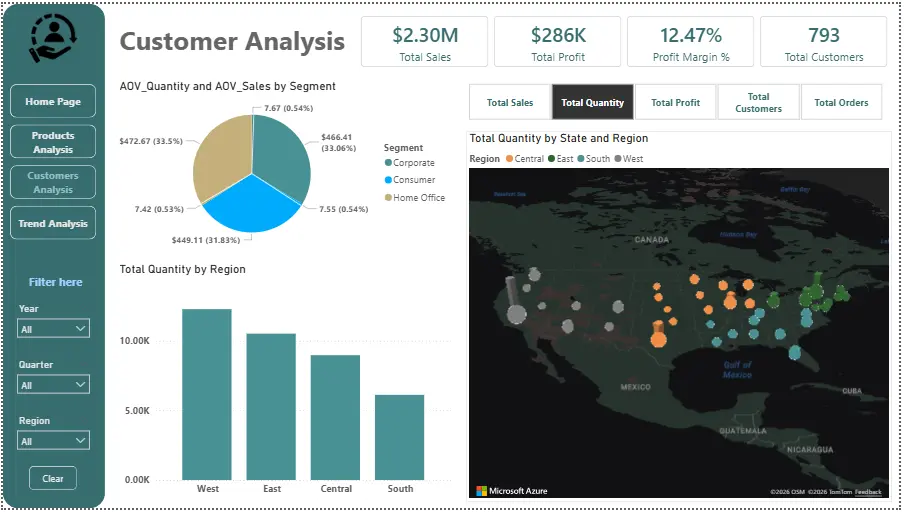The width and height of the screenshot is (904, 512).
Task: Click the 10.00K axis label
Action: click(135, 341)
